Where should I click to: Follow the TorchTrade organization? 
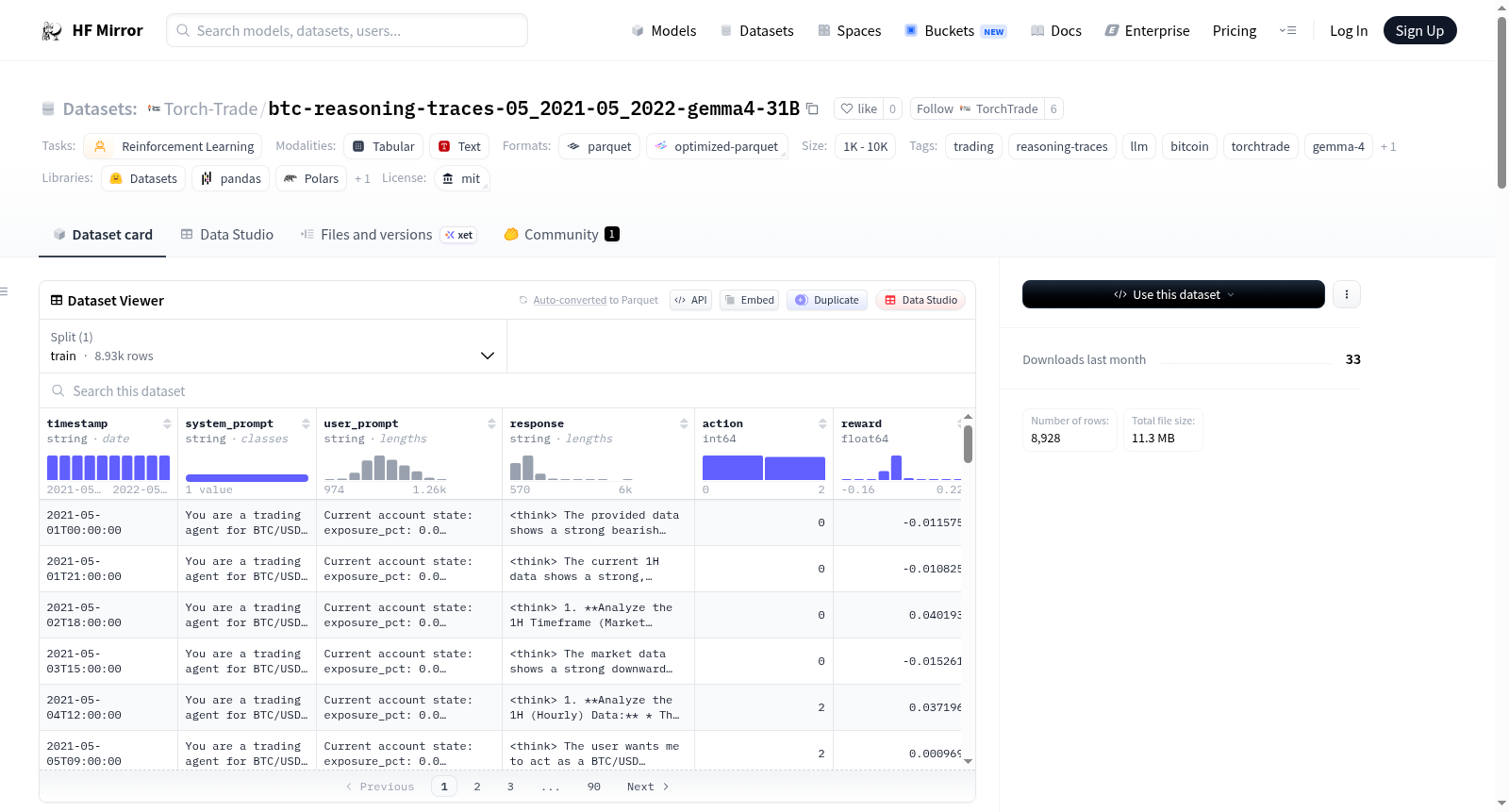(x=976, y=108)
